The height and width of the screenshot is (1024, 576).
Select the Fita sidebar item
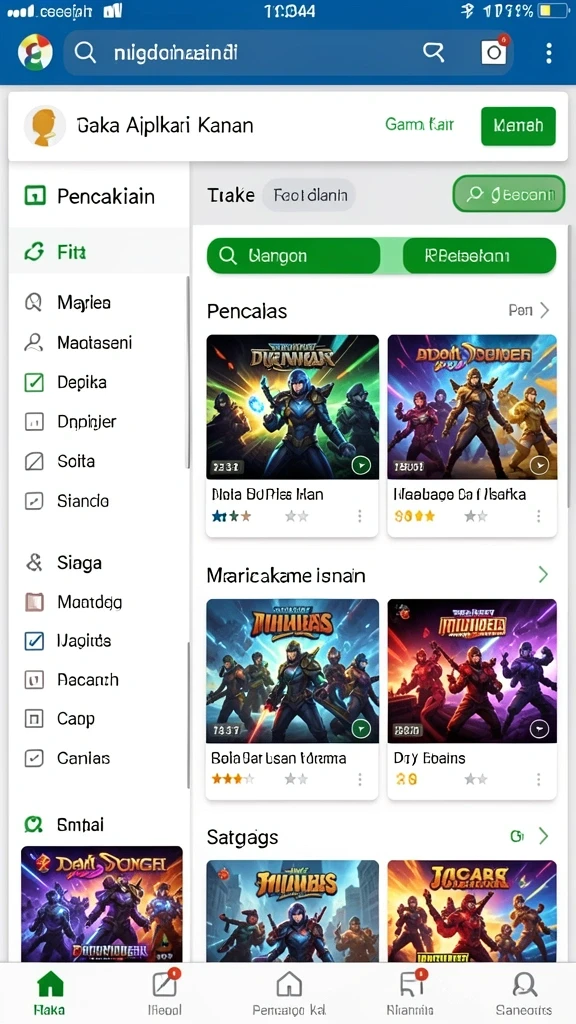[x=99, y=251]
